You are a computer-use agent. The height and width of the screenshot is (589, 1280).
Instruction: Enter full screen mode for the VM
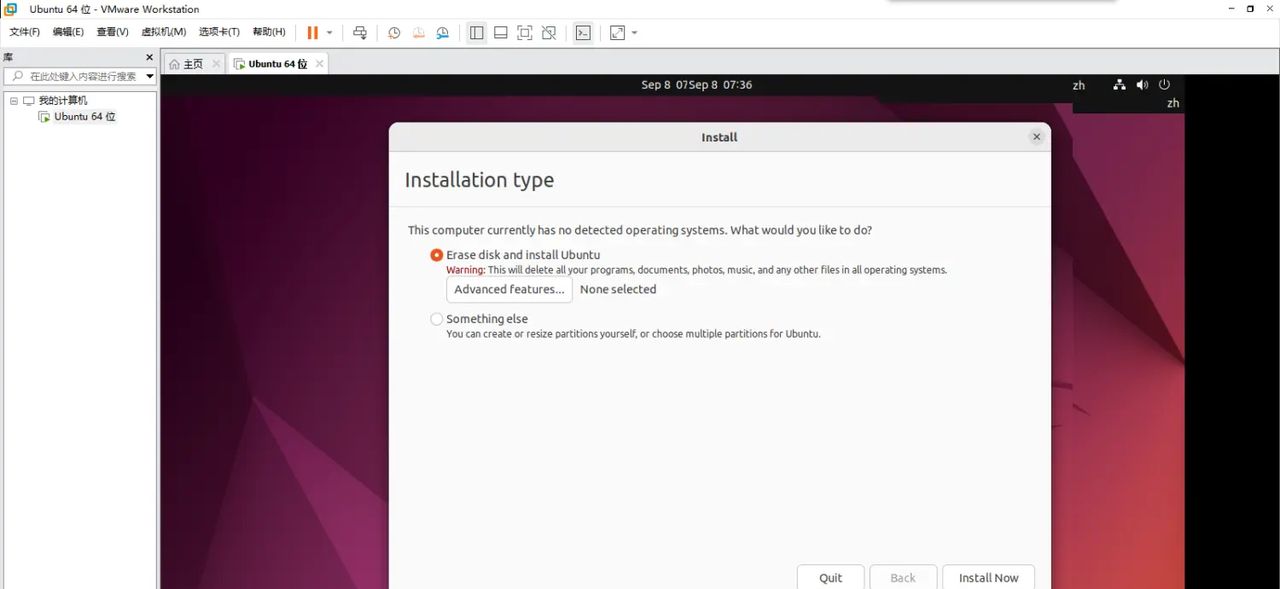(524, 32)
